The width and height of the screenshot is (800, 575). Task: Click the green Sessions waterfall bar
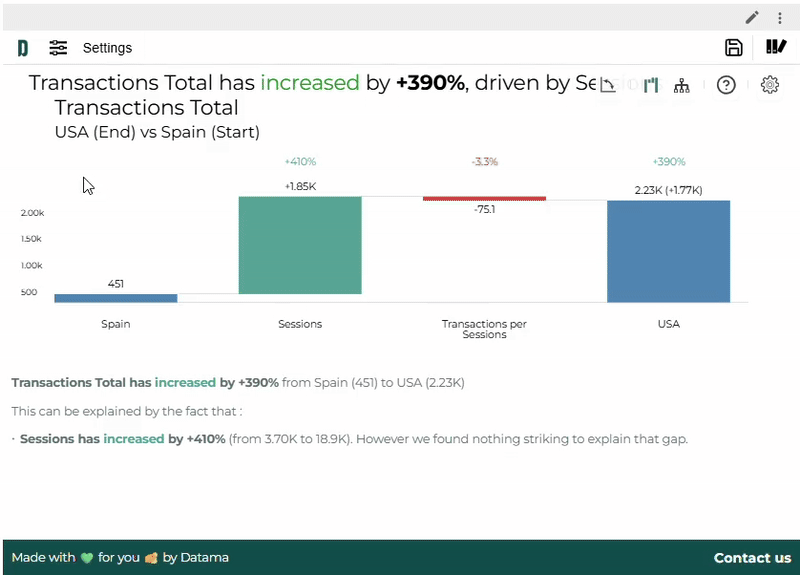300,245
